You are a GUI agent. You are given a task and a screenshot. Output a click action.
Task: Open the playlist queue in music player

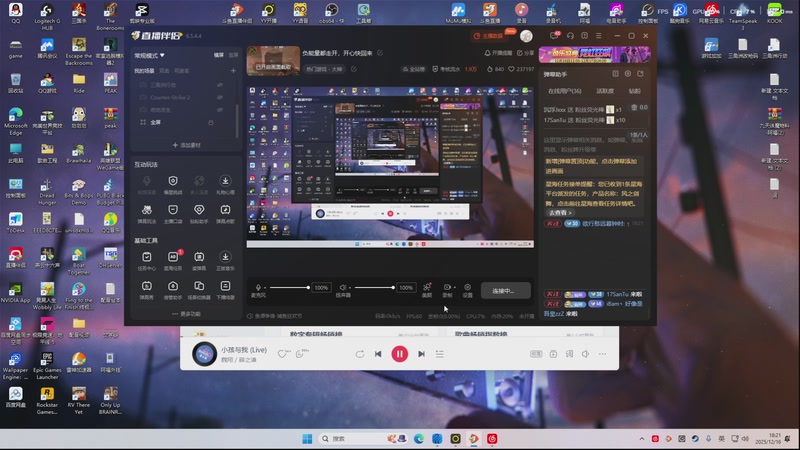tap(439, 354)
